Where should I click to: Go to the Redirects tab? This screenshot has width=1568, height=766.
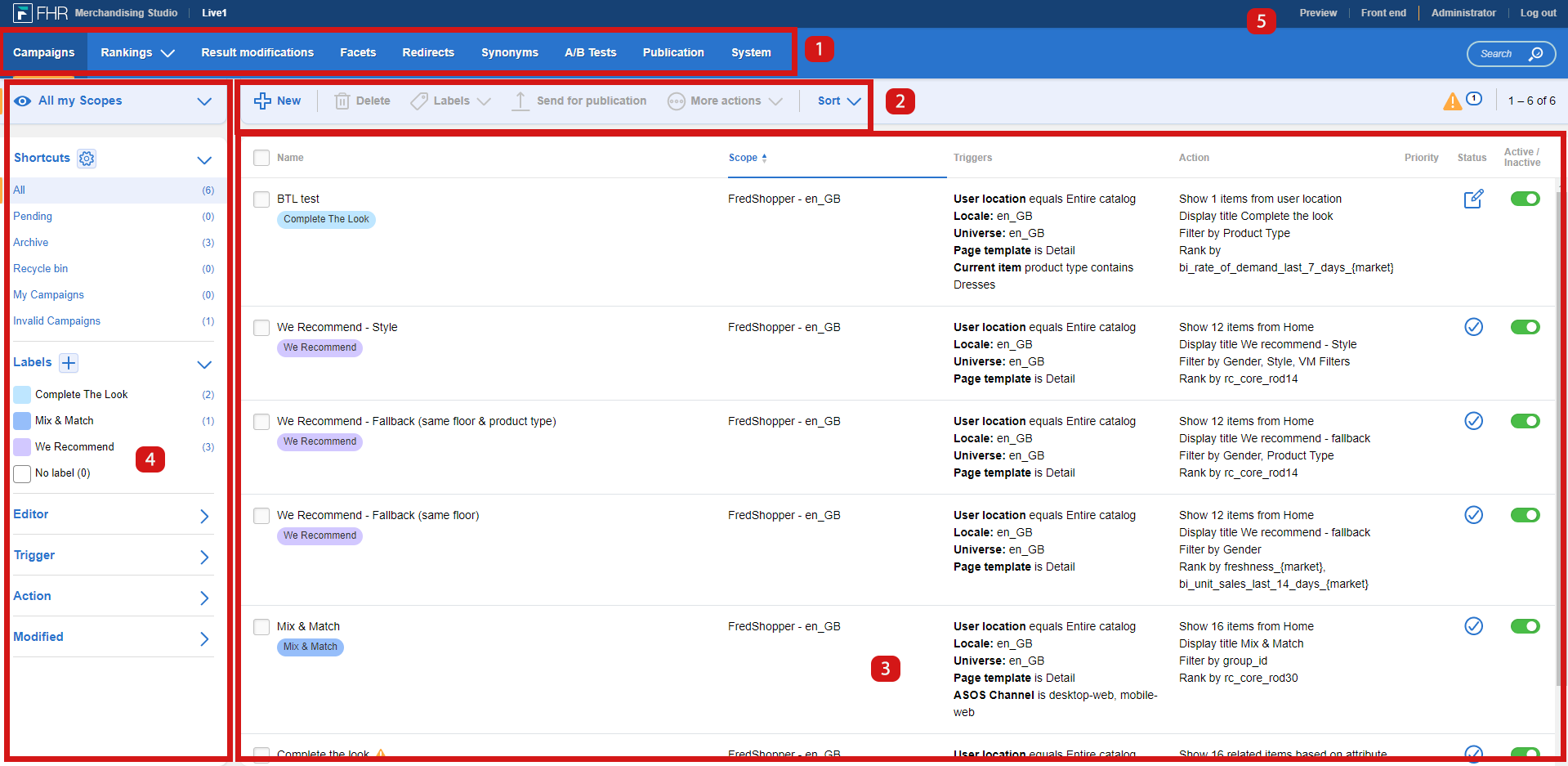pyautogui.click(x=428, y=52)
